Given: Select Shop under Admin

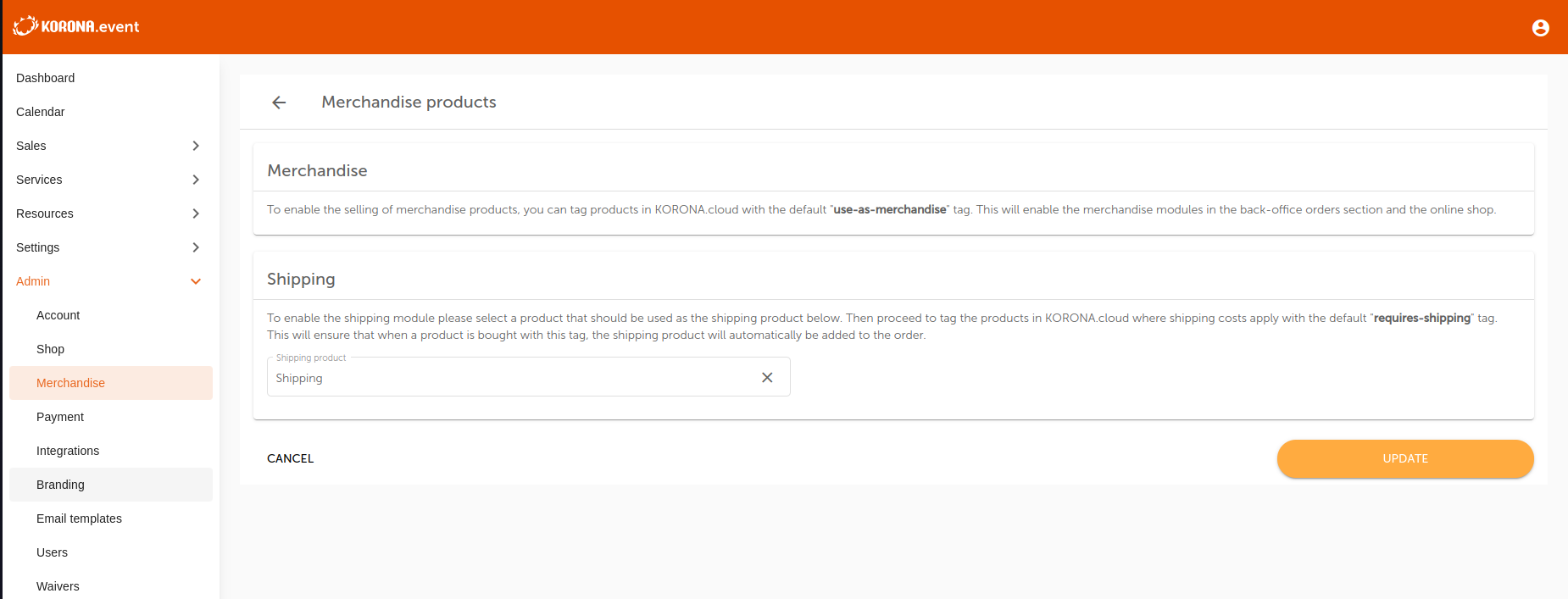Looking at the screenshot, I should 111,349.
